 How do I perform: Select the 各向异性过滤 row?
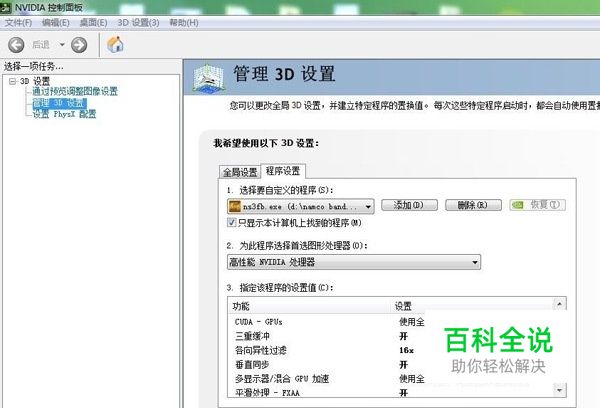(x=390, y=350)
